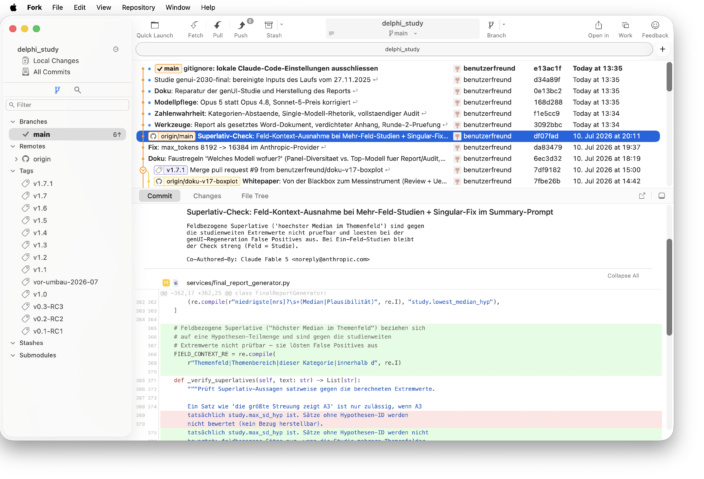
Task: Open the Window menu
Action: coord(178,8)
